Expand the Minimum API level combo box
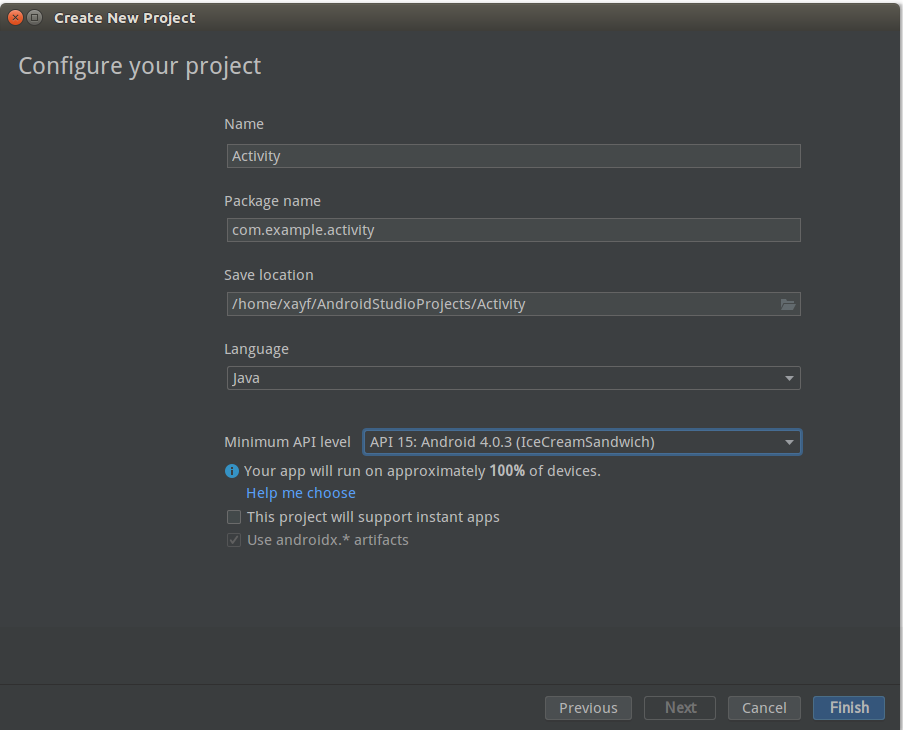The width and height of the screenshot is (903, 730). tap(582, 442)
